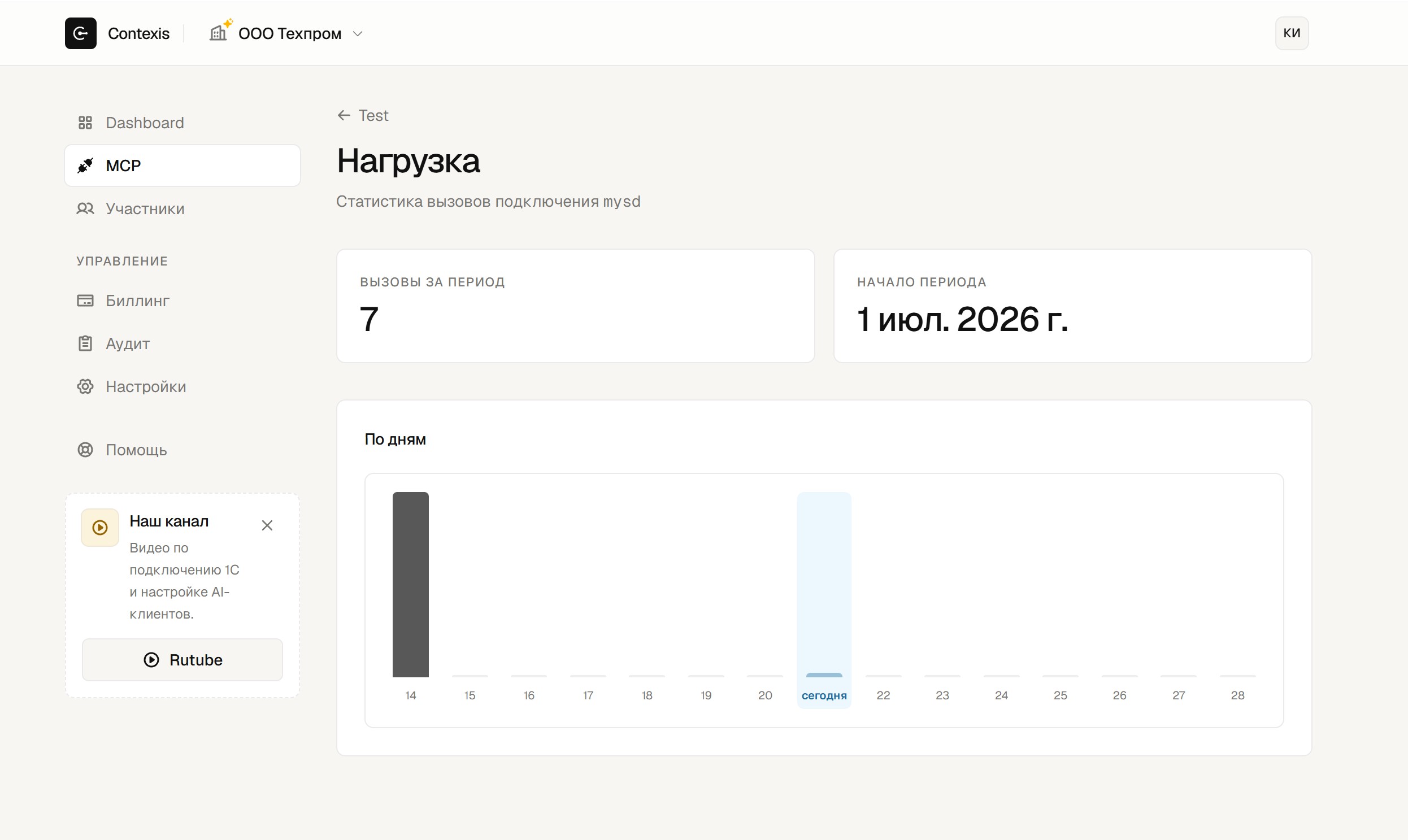
Task: Click the Вызовы за период card
Action: (x=575, y=306)
